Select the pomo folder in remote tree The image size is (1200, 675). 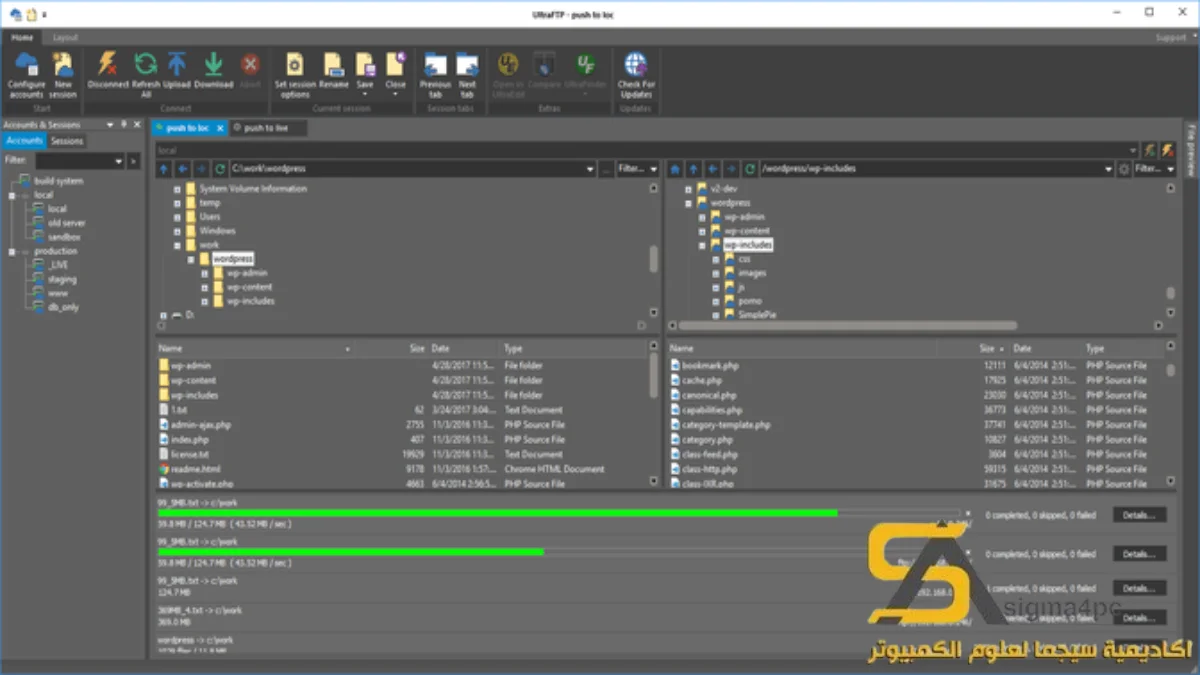coord(750,300)
